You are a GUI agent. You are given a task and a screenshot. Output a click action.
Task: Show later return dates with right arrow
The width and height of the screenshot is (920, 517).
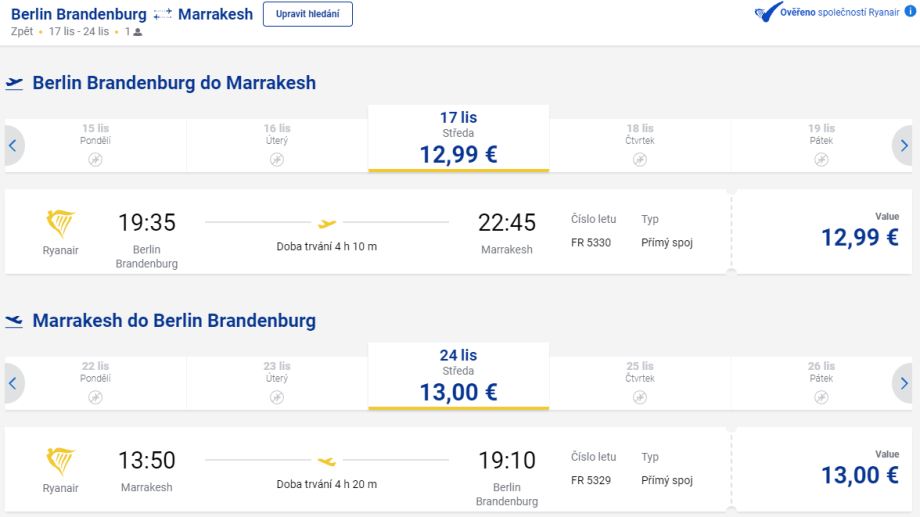click(x=903, y=384)
